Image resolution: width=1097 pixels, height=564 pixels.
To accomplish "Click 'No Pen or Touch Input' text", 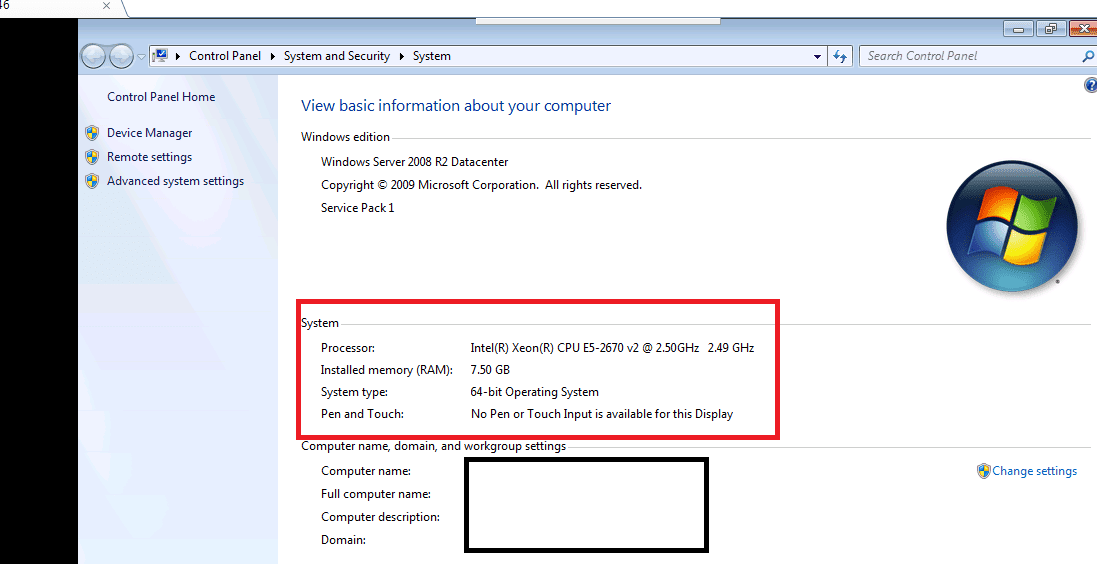I will click(x=532, y=414).
